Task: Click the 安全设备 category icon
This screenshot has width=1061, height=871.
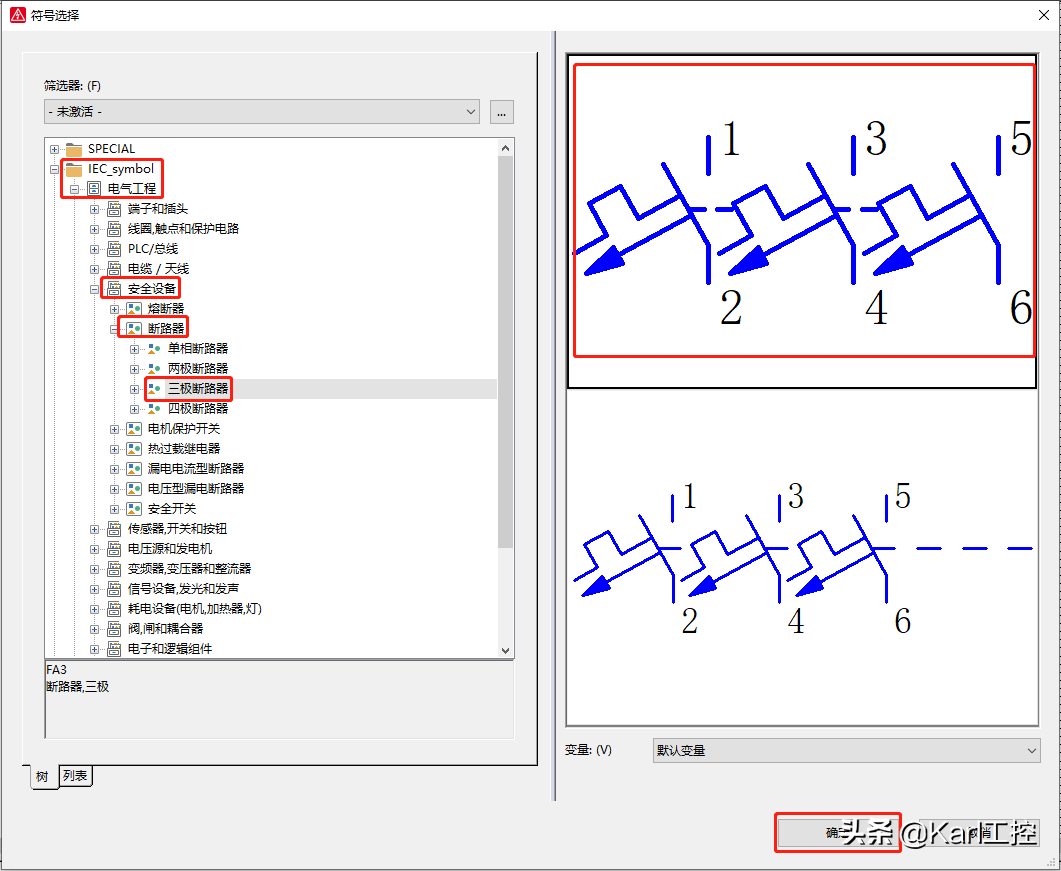Action: pyautogui.click(x=114, y=289)
